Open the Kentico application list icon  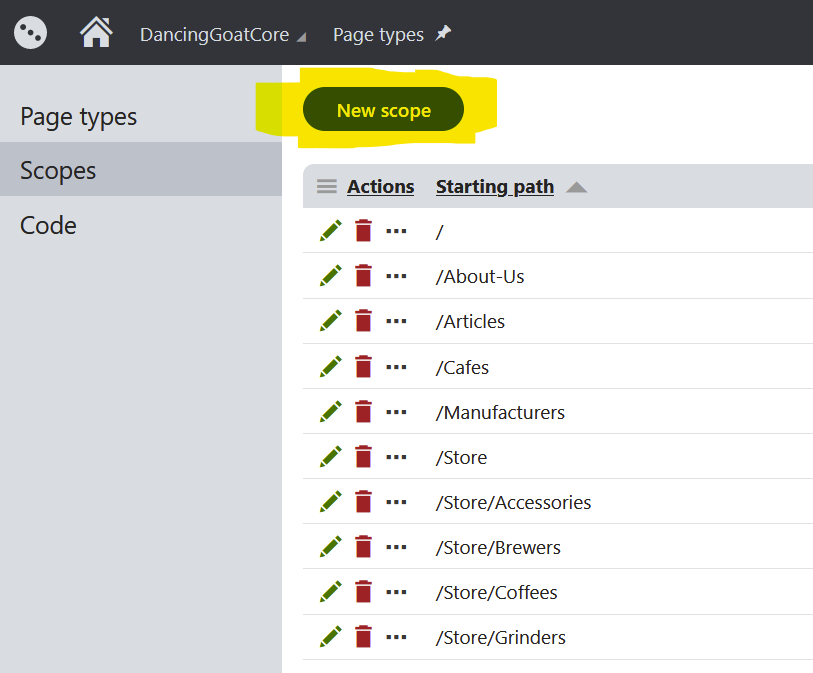coord(30,33)
